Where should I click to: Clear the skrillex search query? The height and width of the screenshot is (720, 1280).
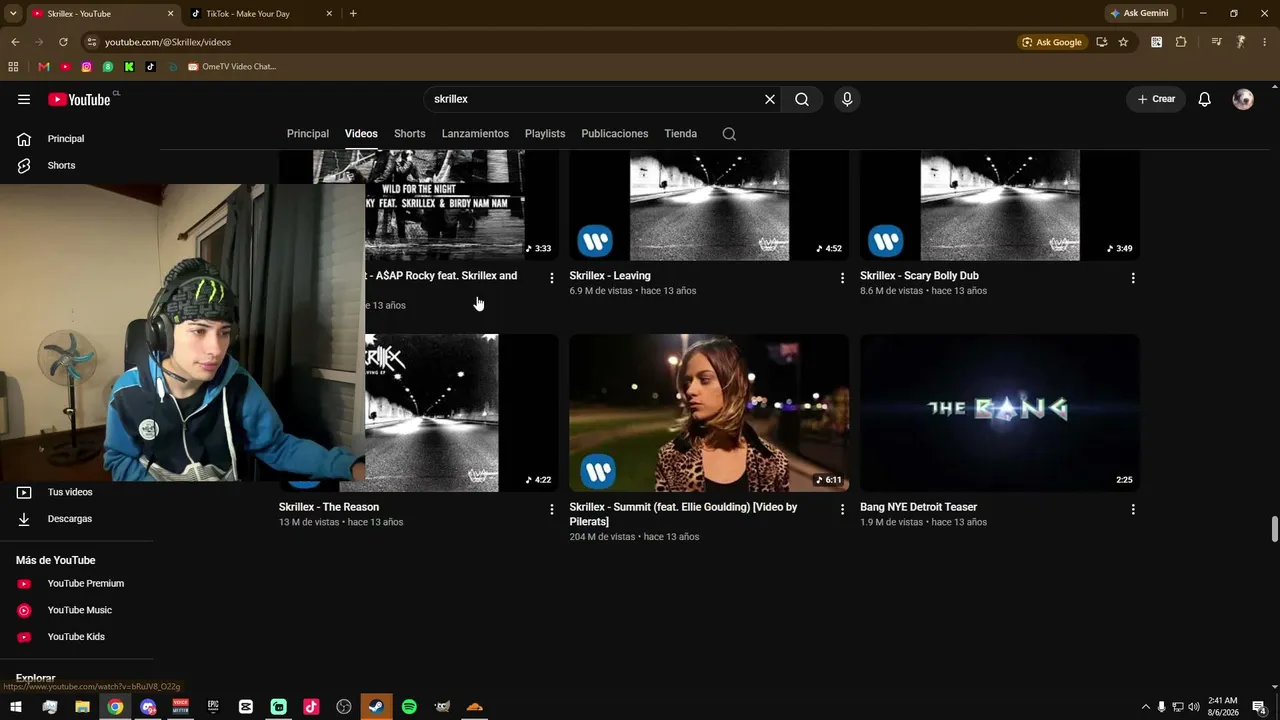click(x=770, y=99)
